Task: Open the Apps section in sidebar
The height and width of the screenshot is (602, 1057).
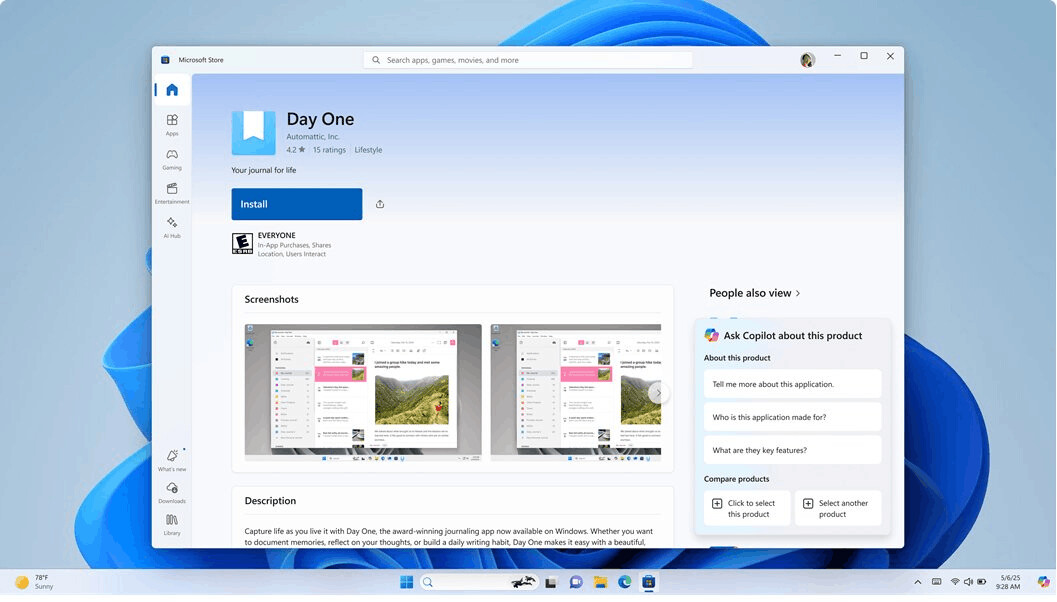Action: (x=172, y=125)
